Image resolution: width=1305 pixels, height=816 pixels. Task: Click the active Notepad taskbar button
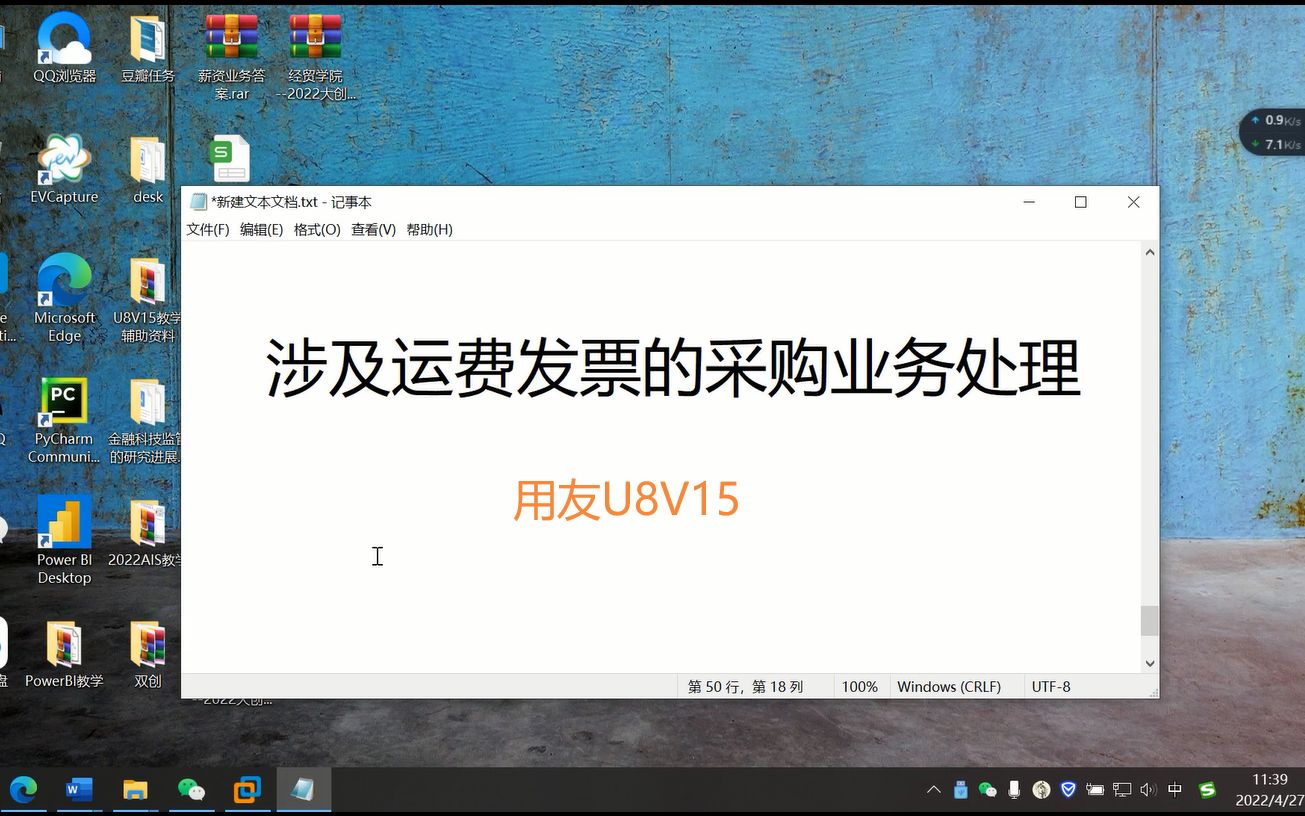(303, 790)
